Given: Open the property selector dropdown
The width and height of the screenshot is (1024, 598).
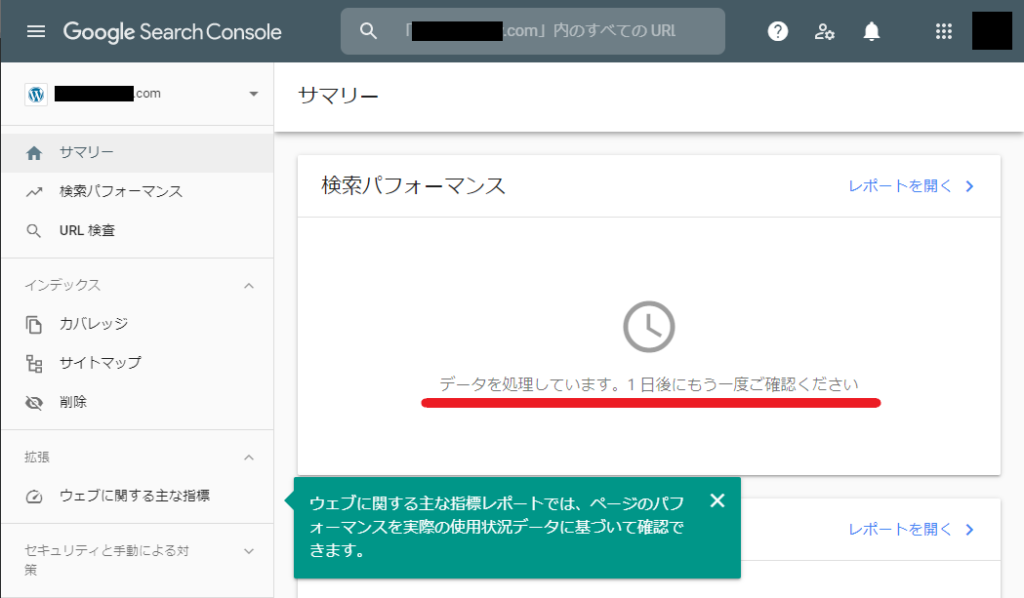Looking at the screenshot, I should (x=253, y=94).
